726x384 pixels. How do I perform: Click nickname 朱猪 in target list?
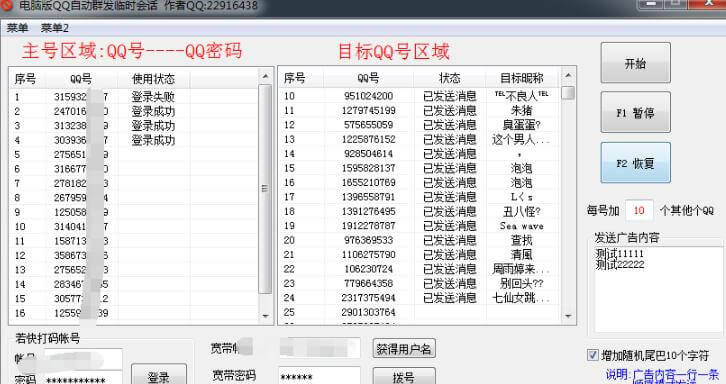[x=521, y=110]
